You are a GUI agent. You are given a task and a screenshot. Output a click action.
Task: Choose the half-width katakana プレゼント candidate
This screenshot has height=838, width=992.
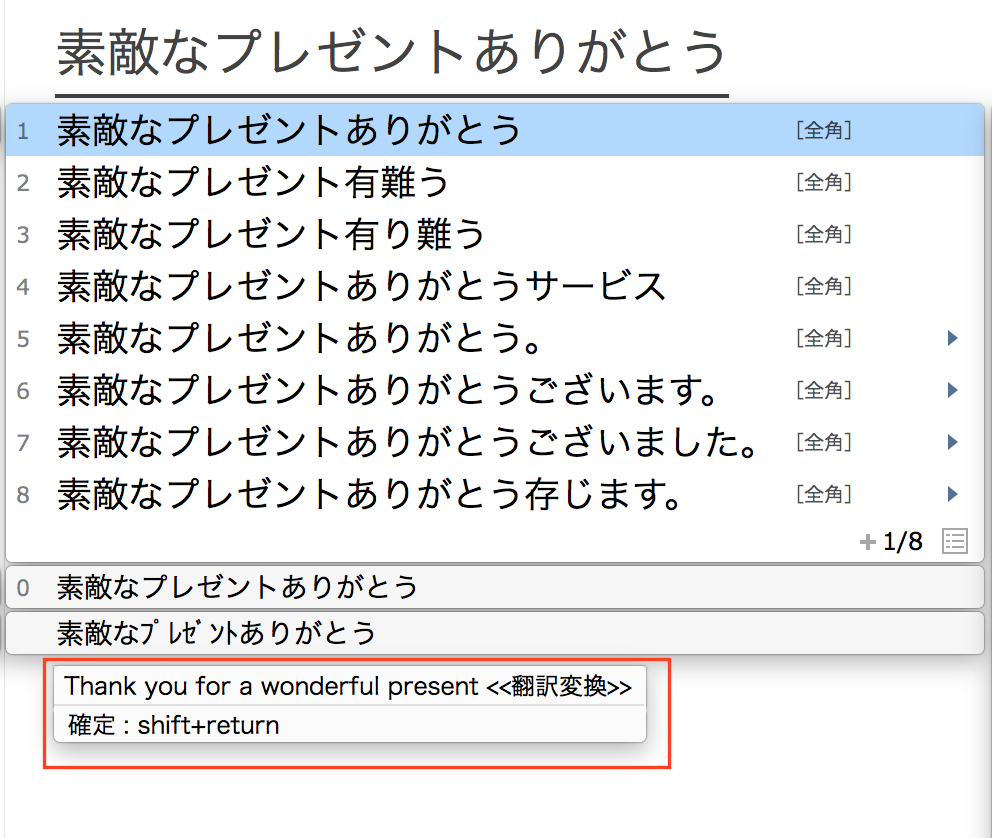click(217, 633)
